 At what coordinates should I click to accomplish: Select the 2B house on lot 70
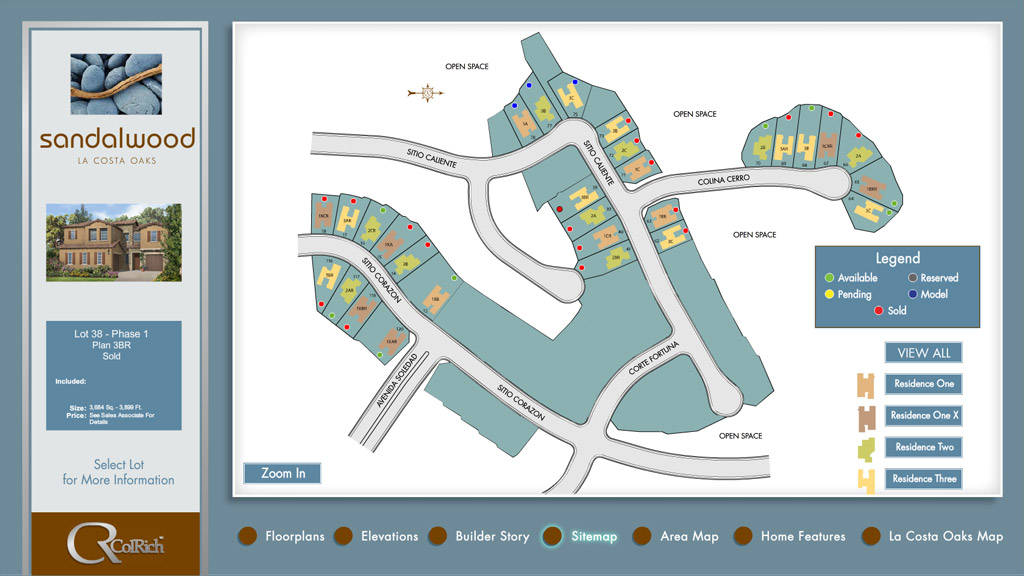click(x=763, y=147)
